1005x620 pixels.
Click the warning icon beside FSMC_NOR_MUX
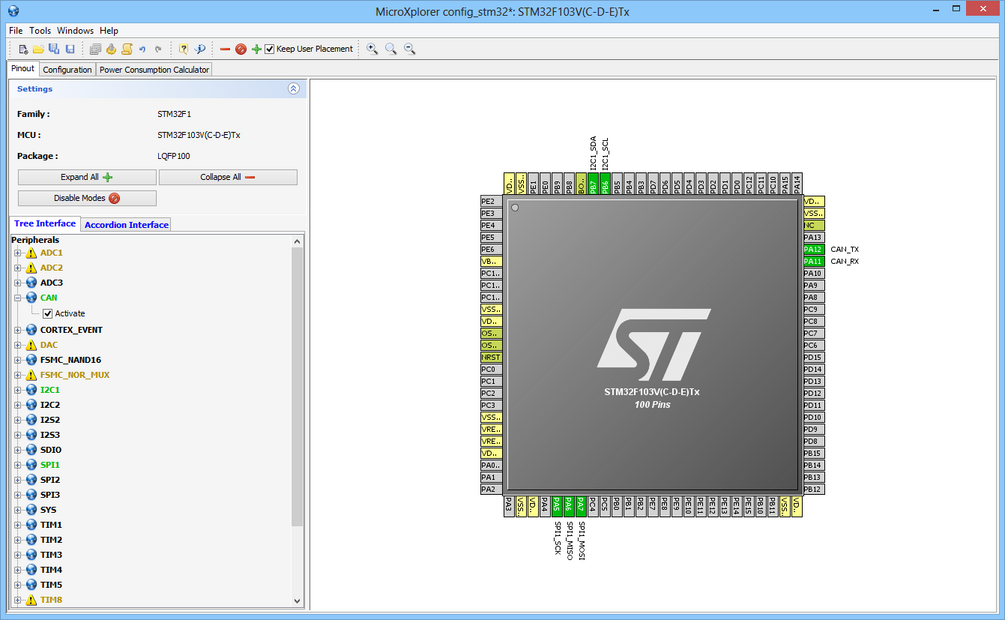[31, 374]
